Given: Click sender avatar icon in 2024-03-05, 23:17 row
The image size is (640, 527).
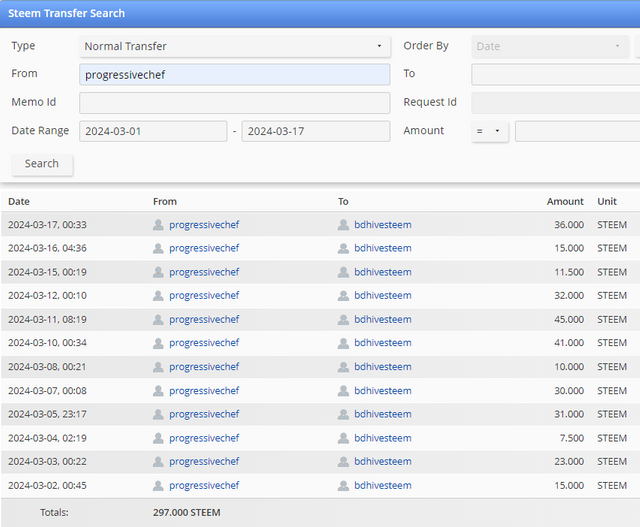Looking at the screenshot, I should 158,414.
